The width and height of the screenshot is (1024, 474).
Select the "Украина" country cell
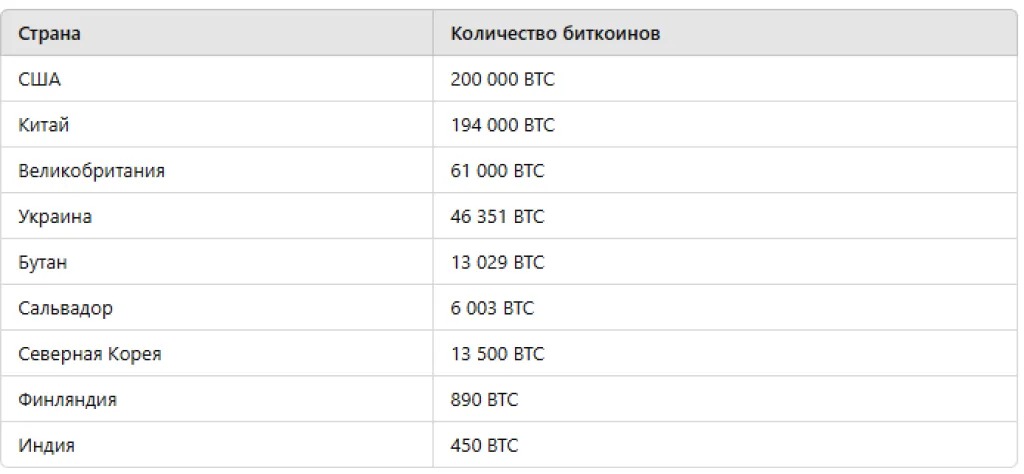click(x=56, y=217)
